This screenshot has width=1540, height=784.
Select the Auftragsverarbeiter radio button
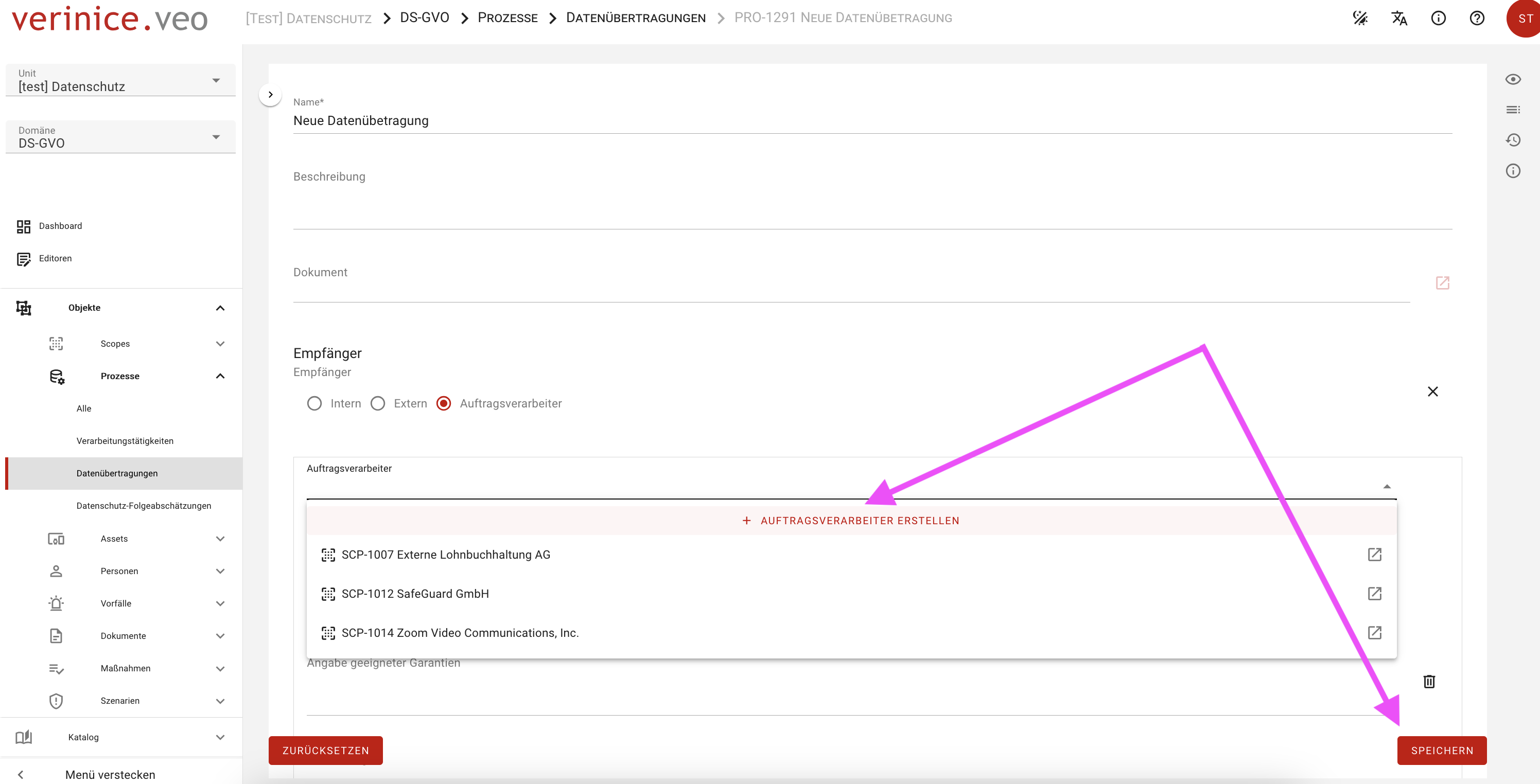tap(444, 403)
